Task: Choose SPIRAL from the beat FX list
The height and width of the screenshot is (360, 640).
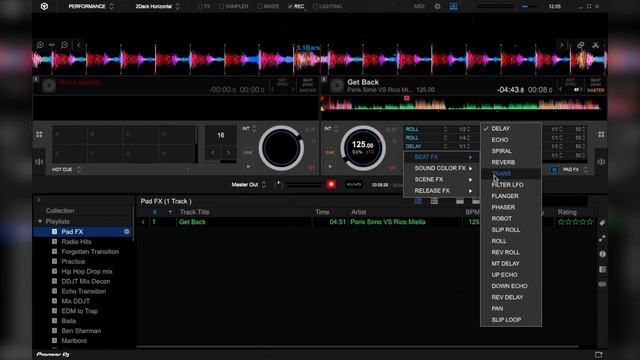Action: (x=511, y=151)
